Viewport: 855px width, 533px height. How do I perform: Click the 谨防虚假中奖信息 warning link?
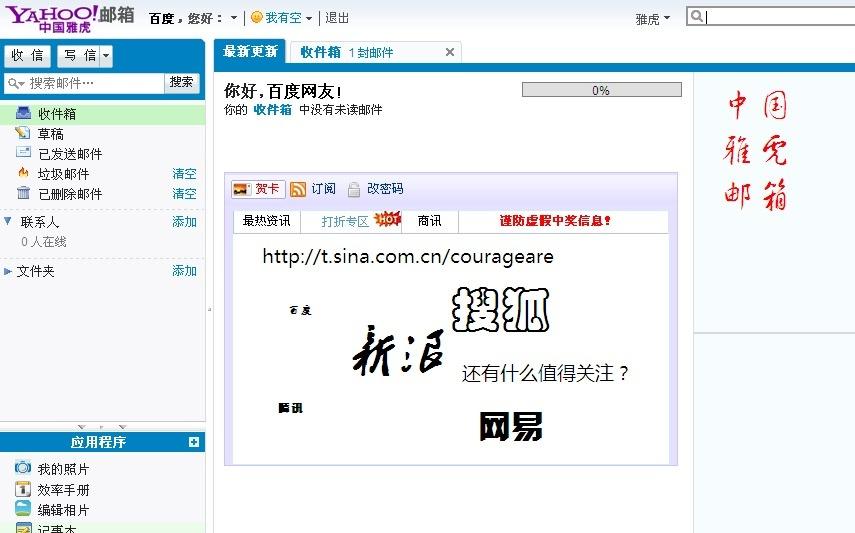tap(555, 220)
